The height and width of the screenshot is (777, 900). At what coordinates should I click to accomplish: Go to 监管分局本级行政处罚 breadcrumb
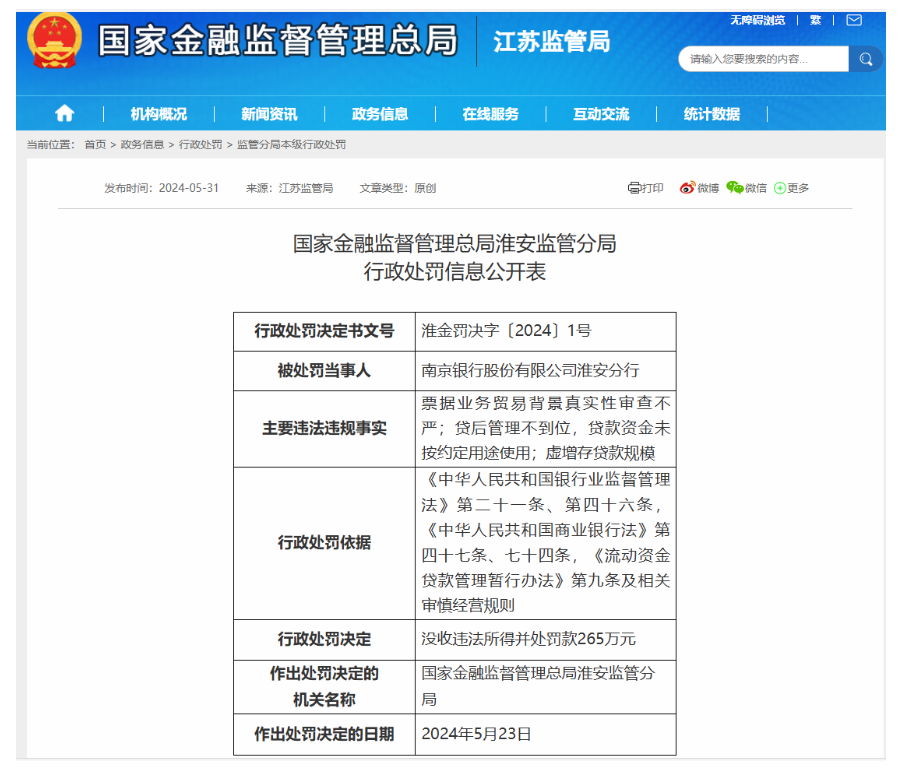(x=291, y=145)
